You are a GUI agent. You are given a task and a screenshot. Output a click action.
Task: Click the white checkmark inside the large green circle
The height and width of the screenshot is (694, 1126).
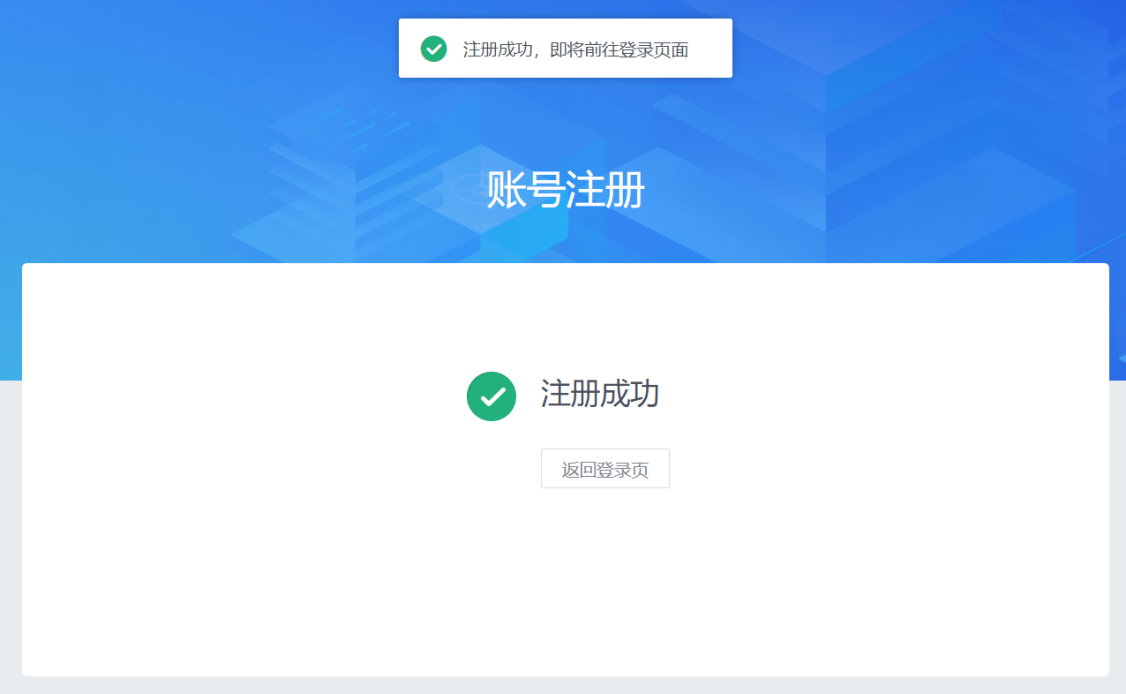(492, 397)
